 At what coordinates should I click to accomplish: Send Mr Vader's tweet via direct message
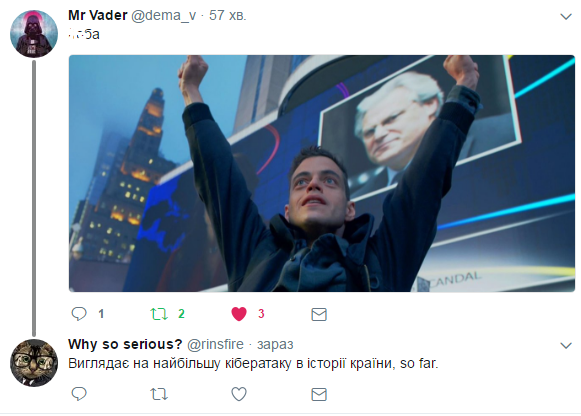tap(319, 314)
